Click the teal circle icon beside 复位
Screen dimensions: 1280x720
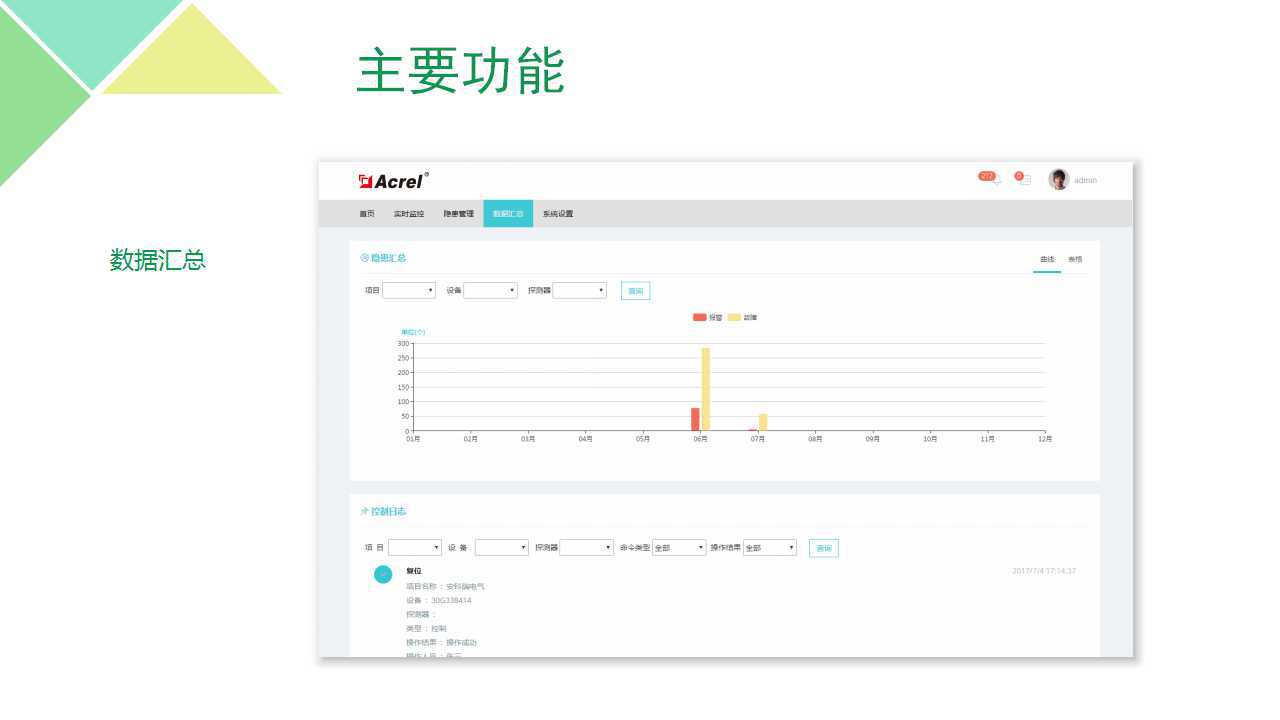click(383, 574)
